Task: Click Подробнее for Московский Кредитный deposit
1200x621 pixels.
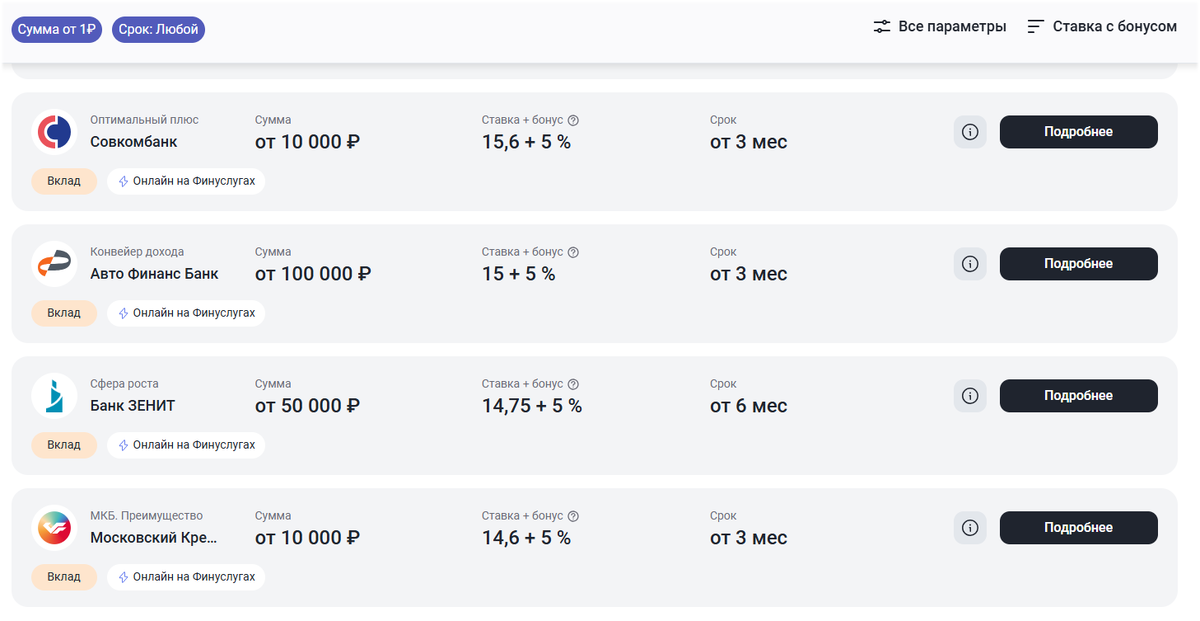Action: click(x=1079, y=528)
